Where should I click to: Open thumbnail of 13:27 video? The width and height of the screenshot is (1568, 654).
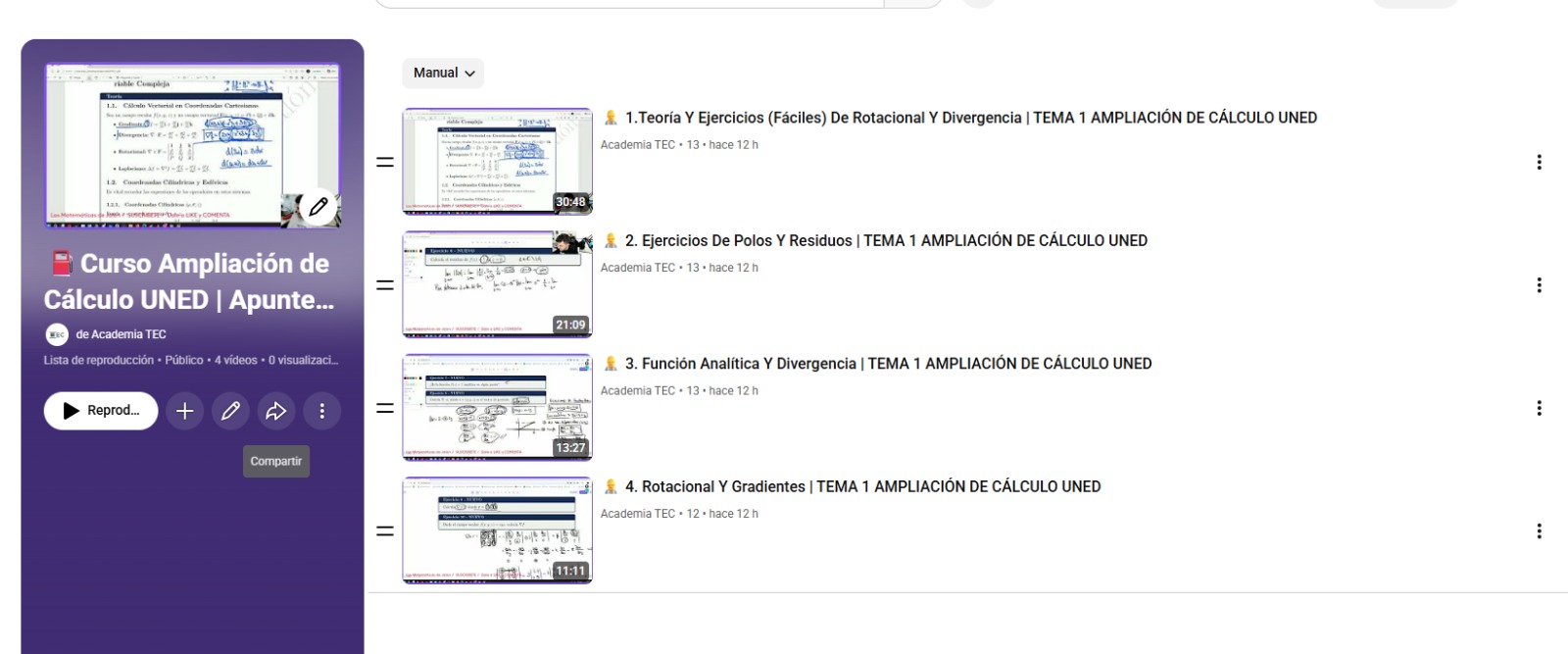[x=498, y=407]
